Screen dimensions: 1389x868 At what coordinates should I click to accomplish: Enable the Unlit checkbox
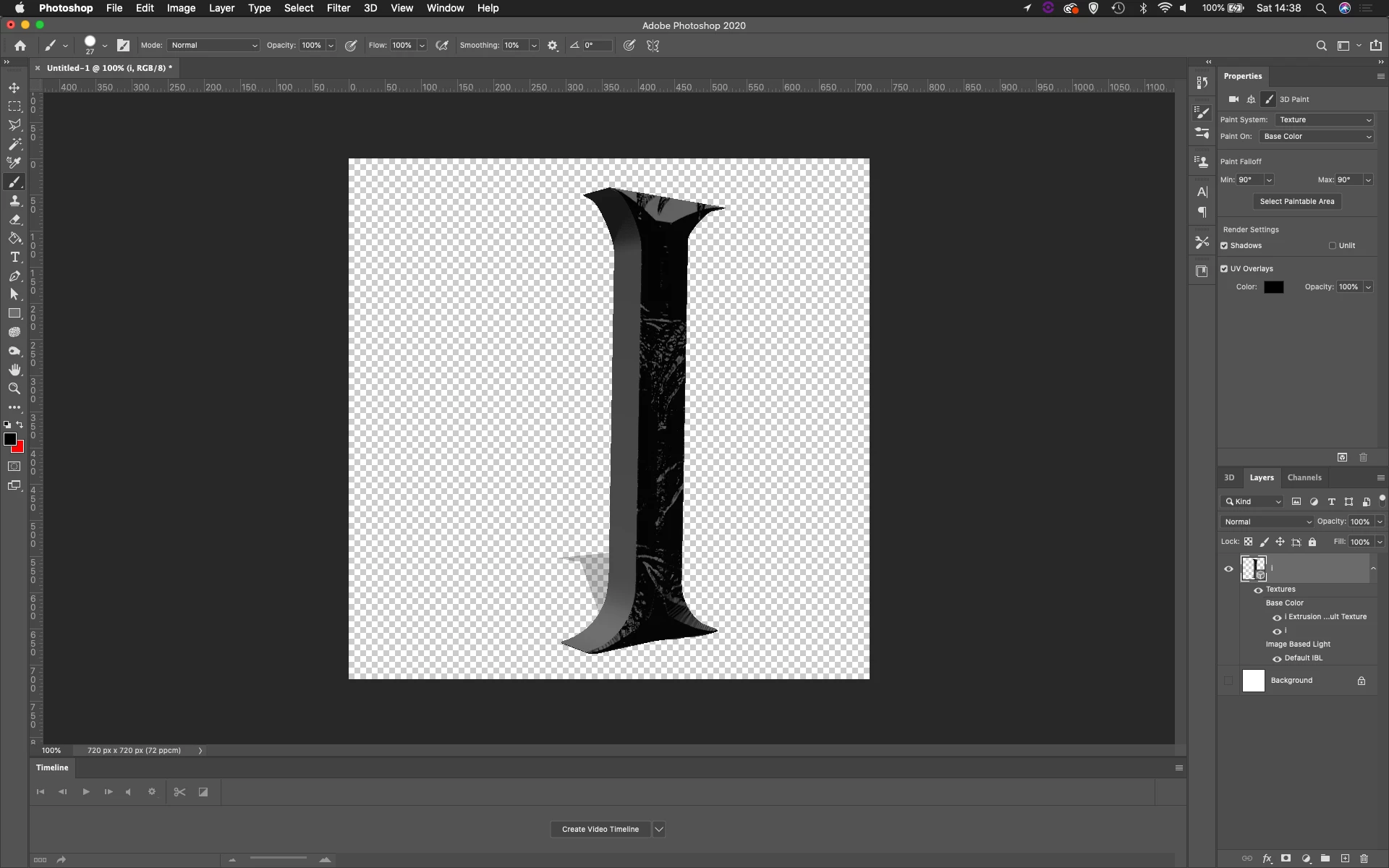(1332, 245)
